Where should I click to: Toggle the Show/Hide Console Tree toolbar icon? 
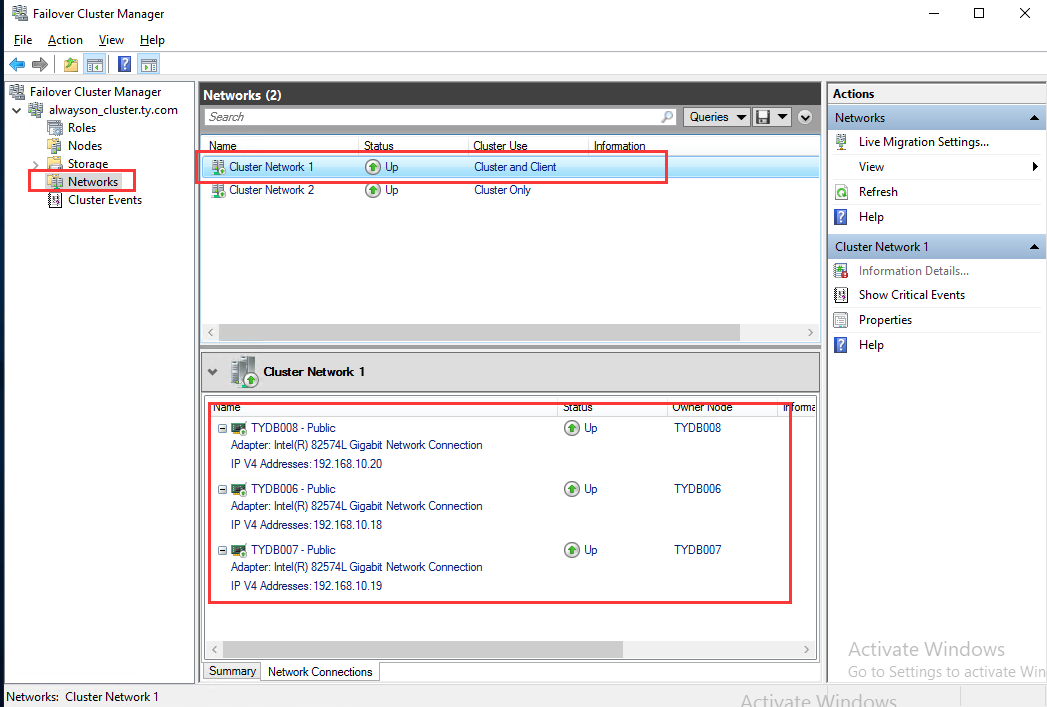coord(95,65)
